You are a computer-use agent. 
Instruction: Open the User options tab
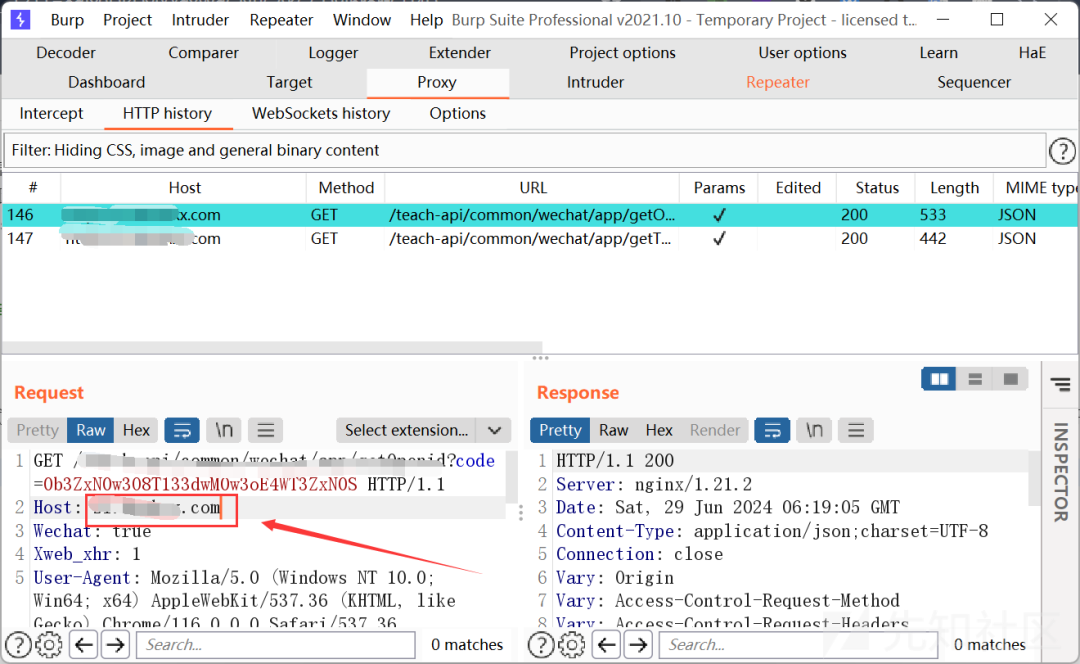pyautogui.click(x=802, y=53)
